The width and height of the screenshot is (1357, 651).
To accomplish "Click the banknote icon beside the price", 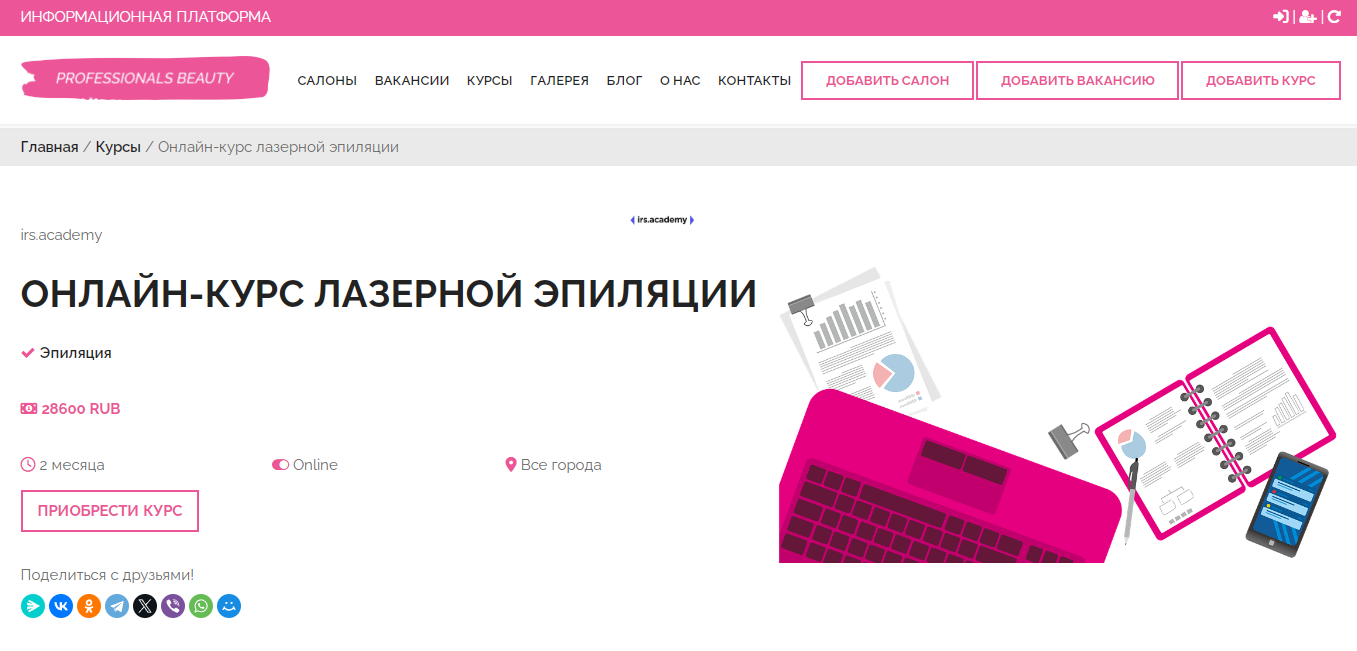I will coord(29,409).
